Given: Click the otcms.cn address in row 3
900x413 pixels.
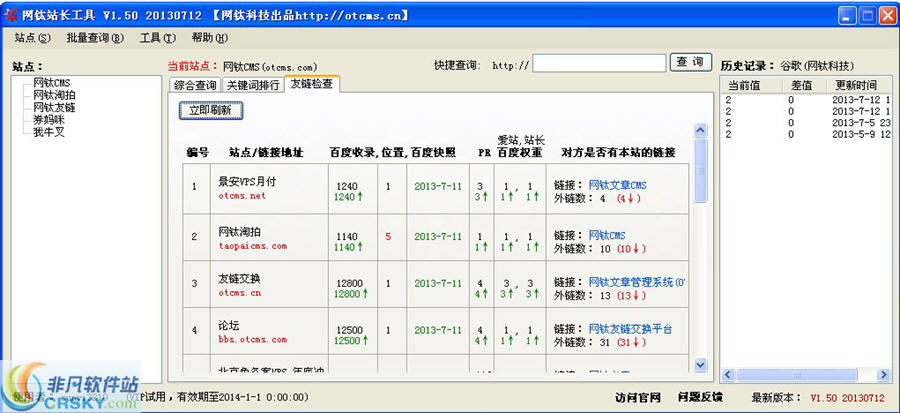Looking at the screenshot, I should point(240,293).
